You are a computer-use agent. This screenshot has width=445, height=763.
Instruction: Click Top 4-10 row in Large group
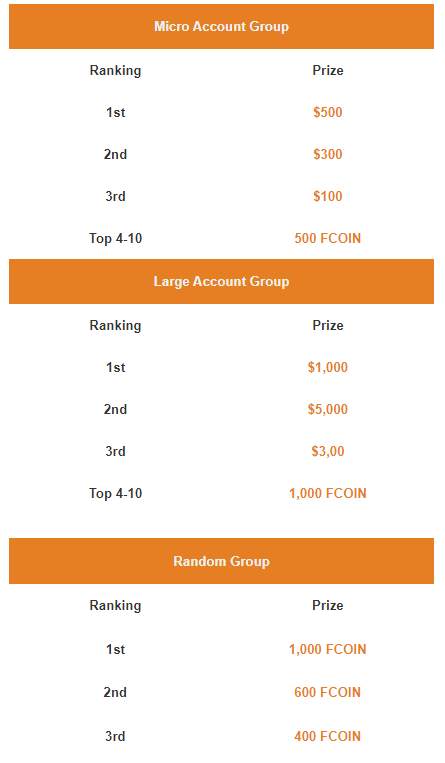pyautogui.click(x=222, y=493)
